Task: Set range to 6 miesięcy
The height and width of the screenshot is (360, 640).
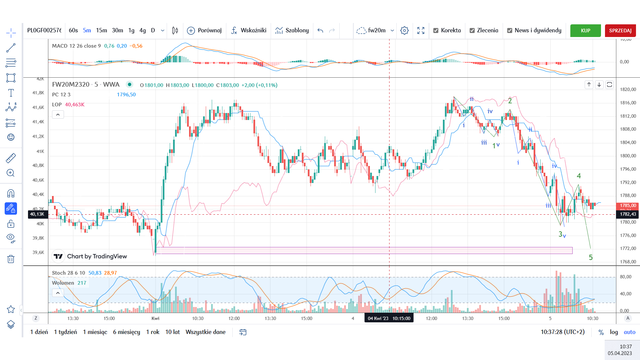Action: tap(127, 332)
